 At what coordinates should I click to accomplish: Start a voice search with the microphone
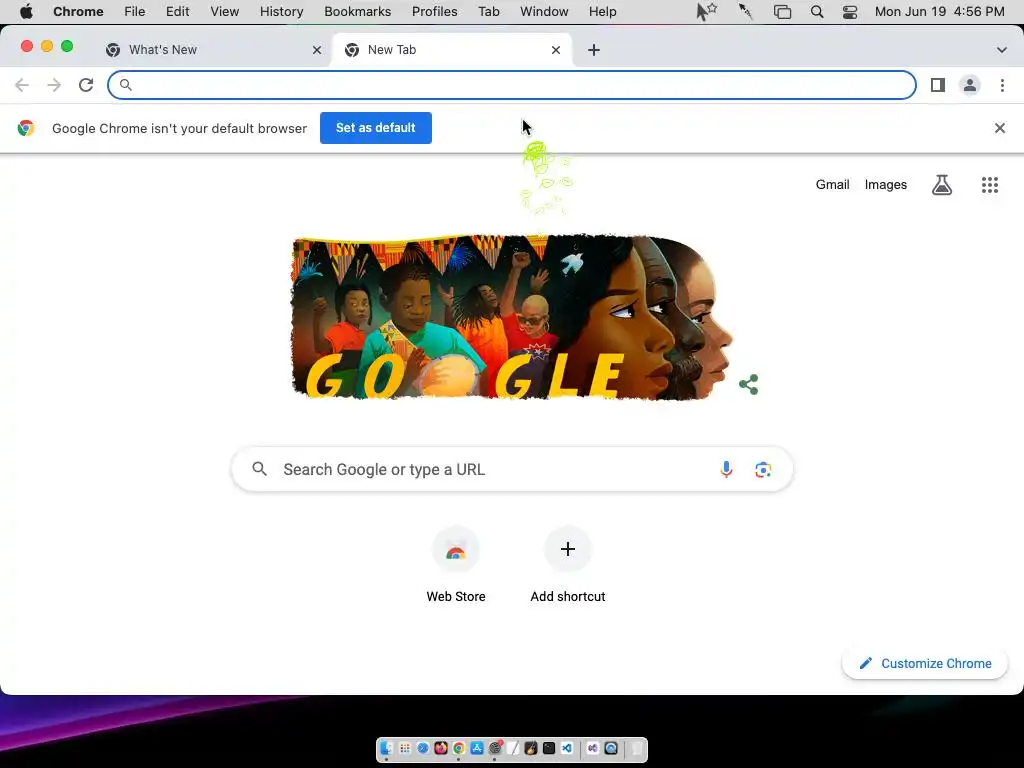726,469
